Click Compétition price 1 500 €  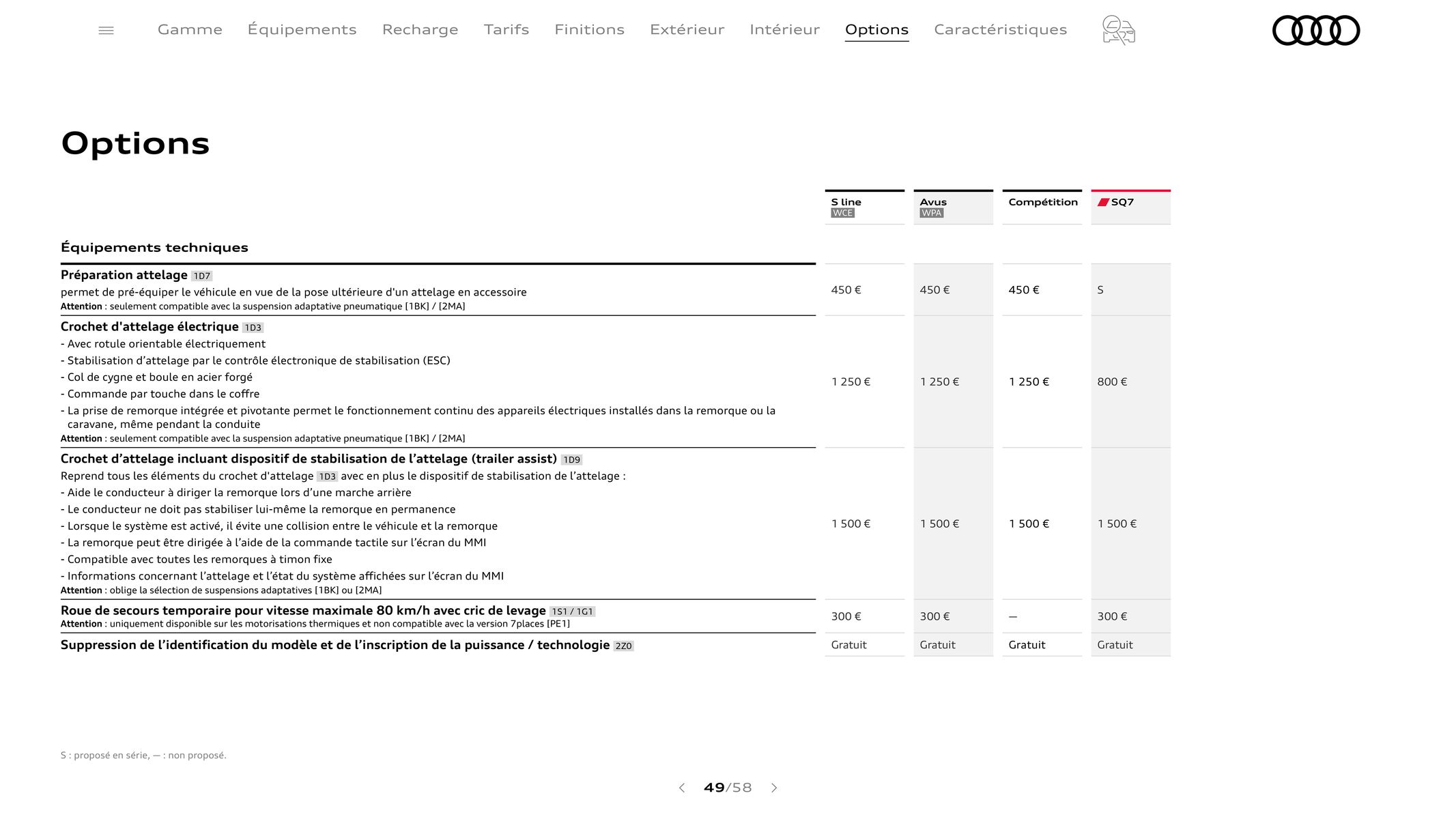(1029, 524)
